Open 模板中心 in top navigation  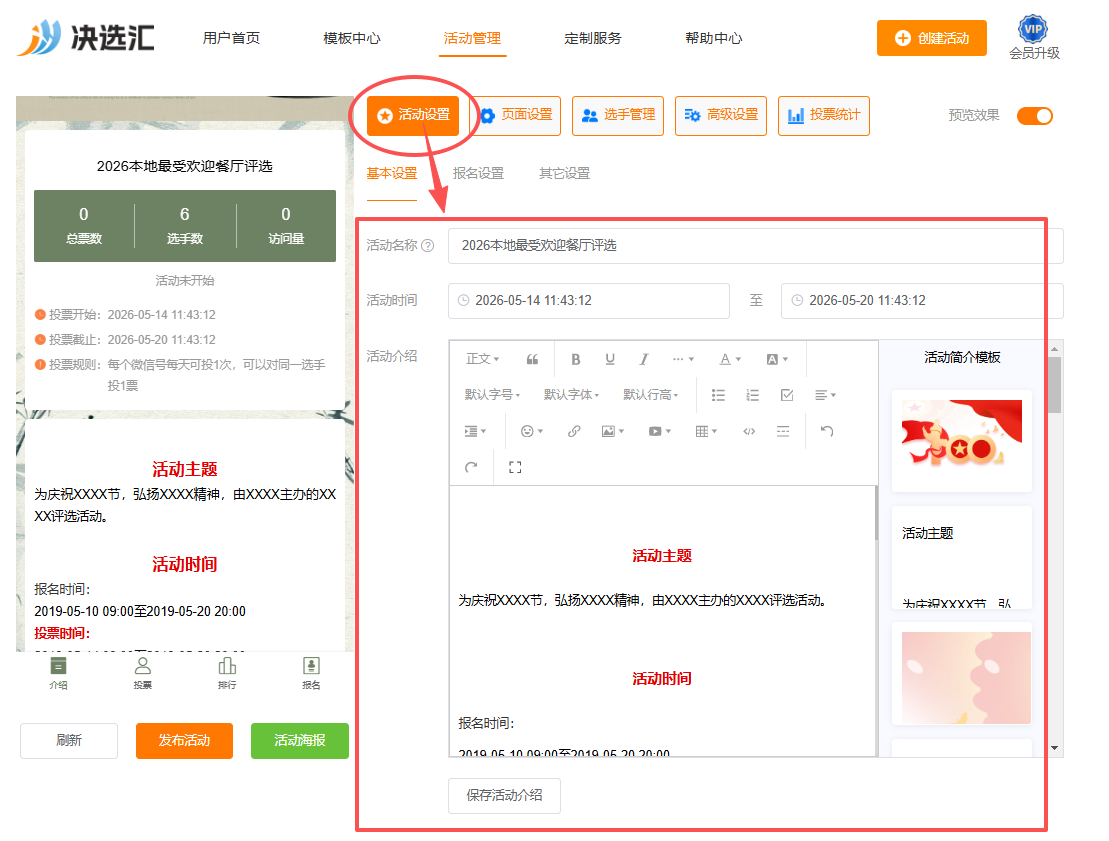pos(352,38)
